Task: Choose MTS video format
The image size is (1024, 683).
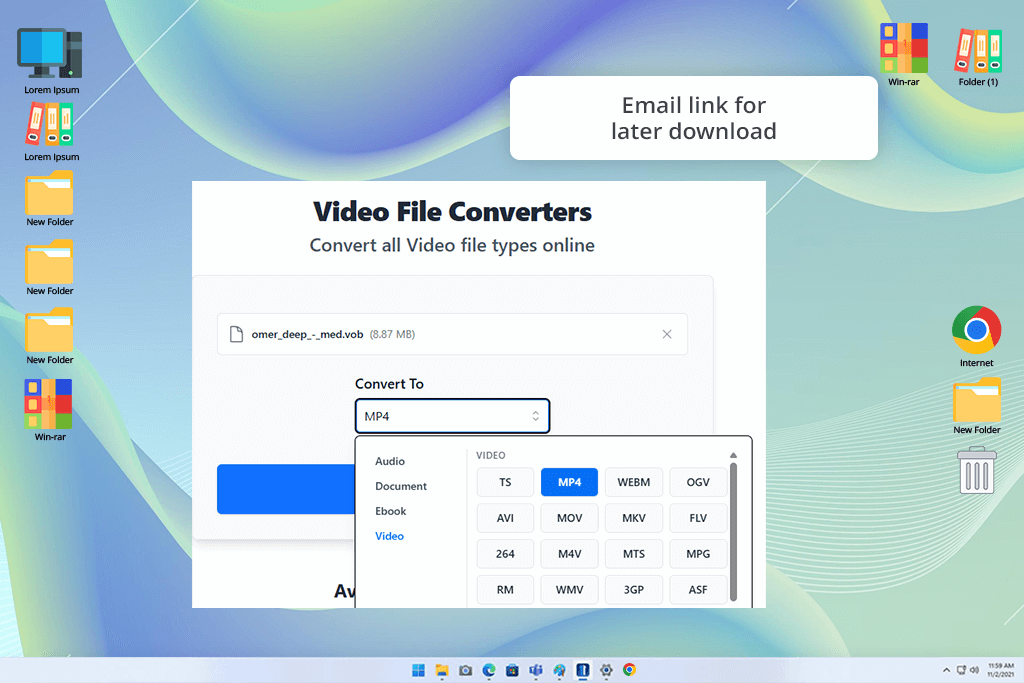Action: 633,554
